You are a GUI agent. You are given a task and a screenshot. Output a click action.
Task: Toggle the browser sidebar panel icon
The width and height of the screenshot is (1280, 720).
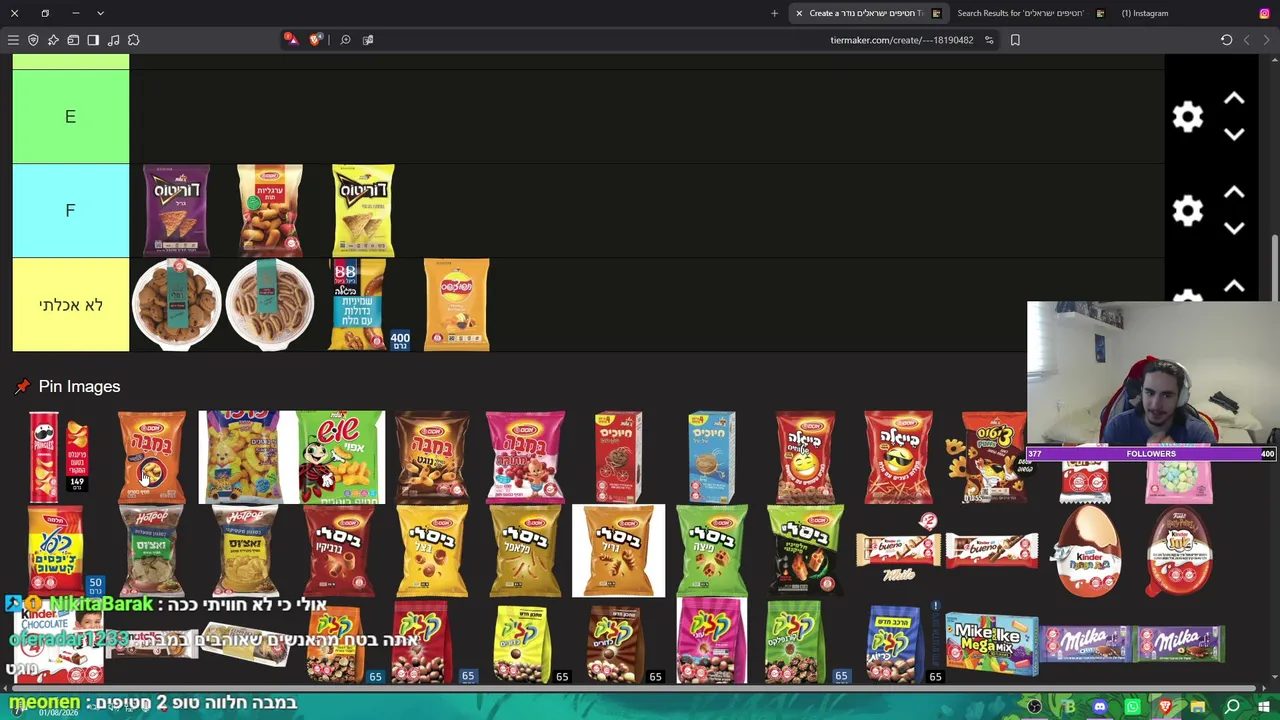coord(93,40)
